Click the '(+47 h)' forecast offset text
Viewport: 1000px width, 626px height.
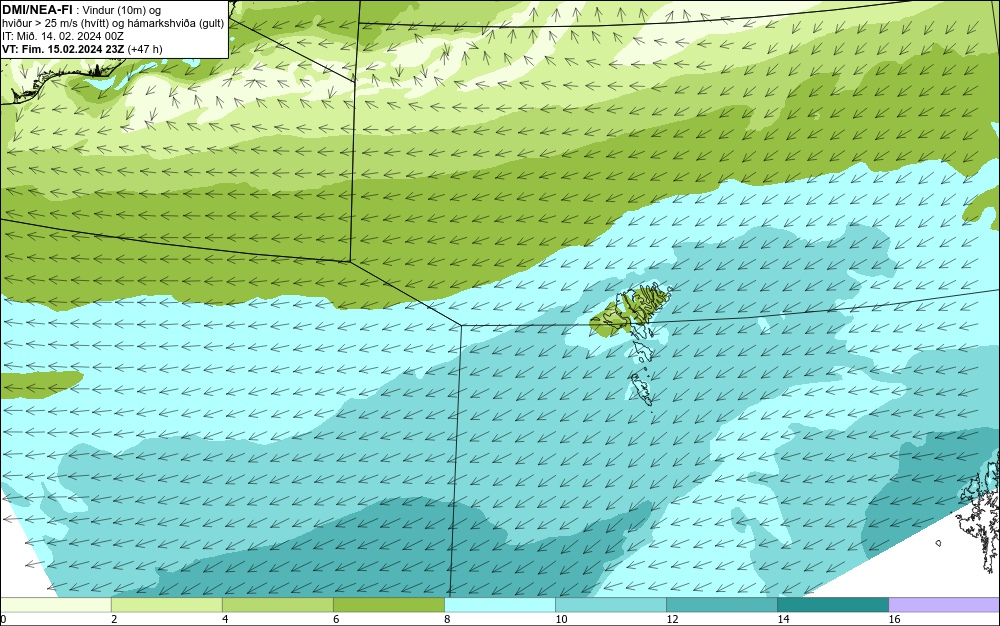click(x=145, y=49)
